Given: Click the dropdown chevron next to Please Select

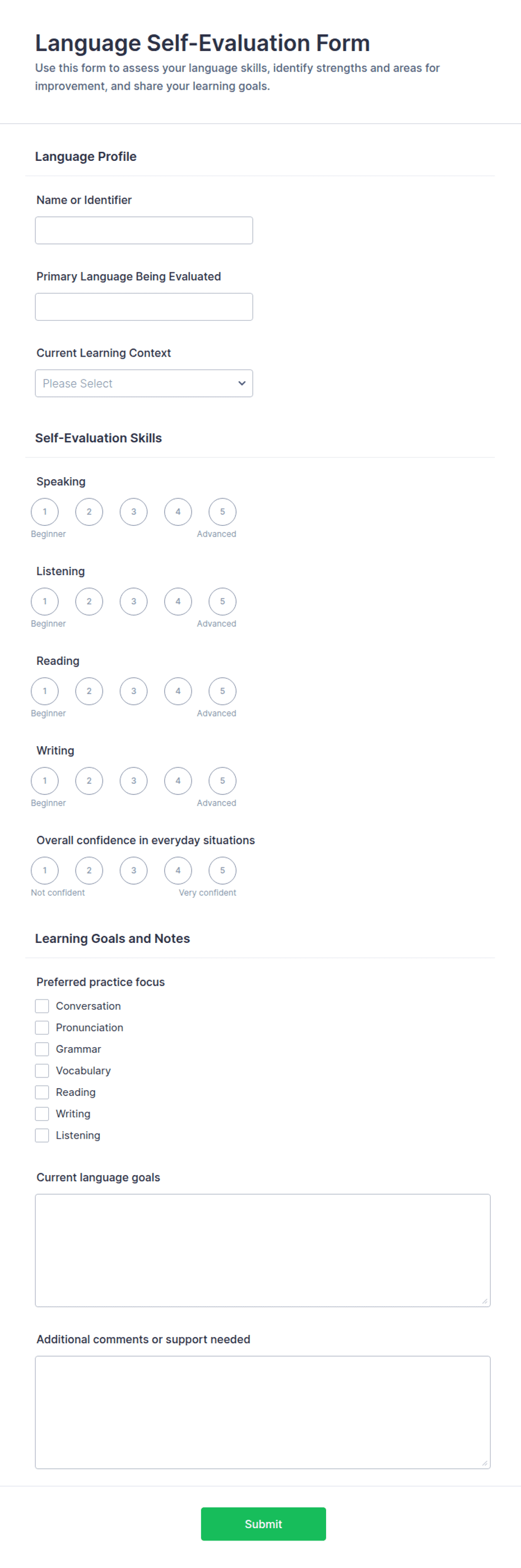Looking at the screenshot, I should [241, 383].
